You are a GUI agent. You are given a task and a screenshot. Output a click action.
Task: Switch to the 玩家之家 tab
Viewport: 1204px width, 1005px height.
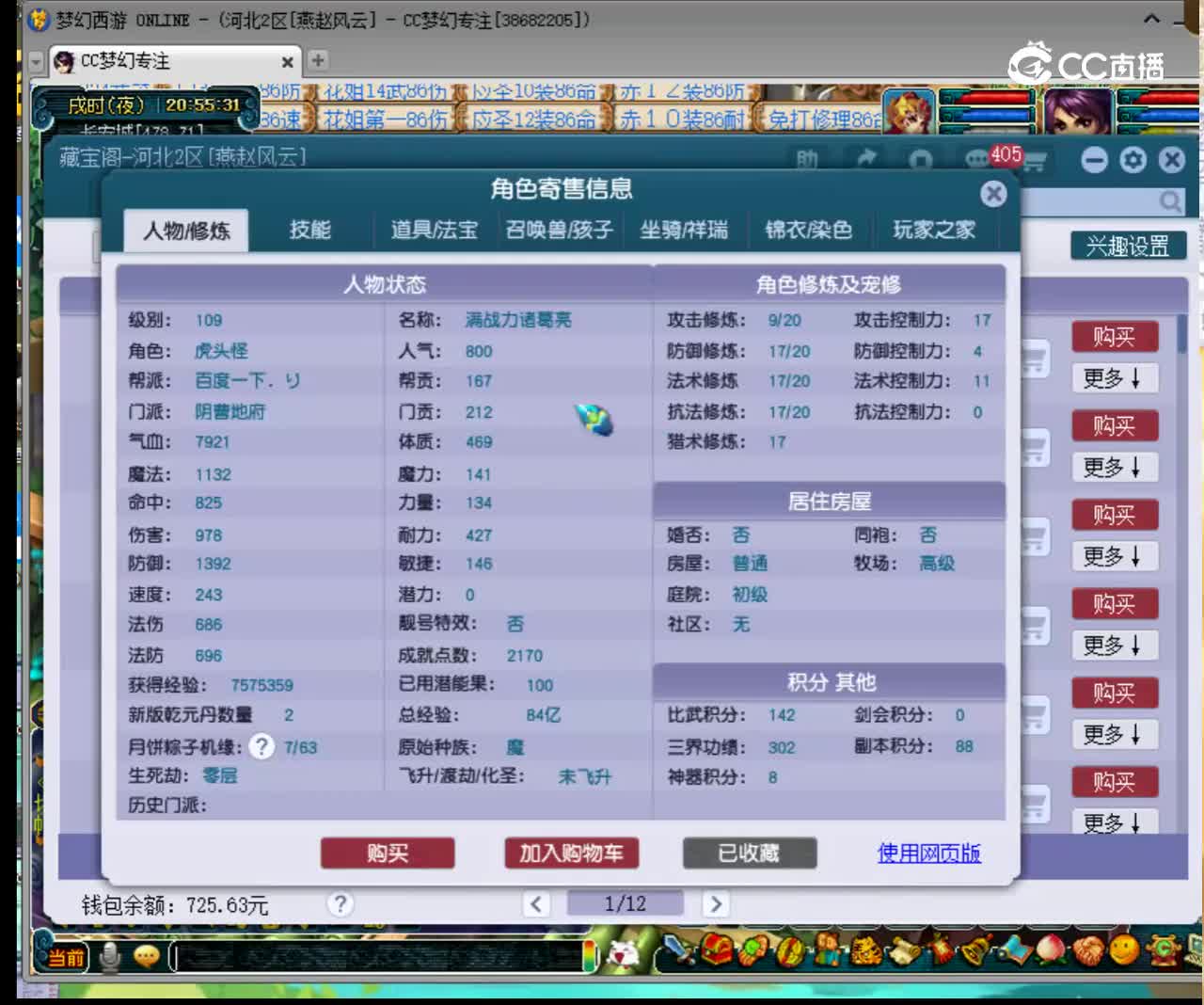[x=933, y=230]
